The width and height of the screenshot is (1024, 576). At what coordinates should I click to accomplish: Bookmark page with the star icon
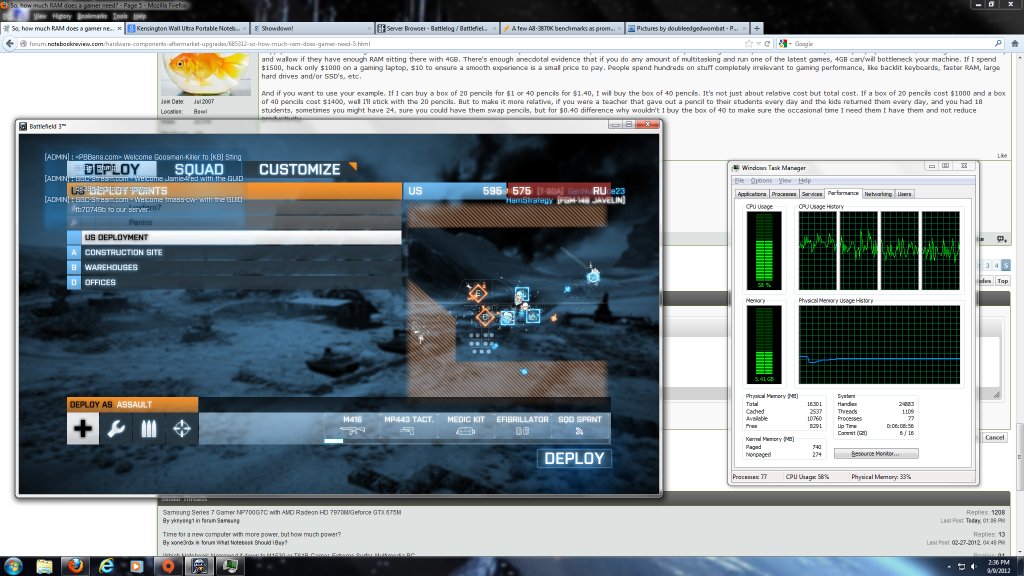coord(749,44)
